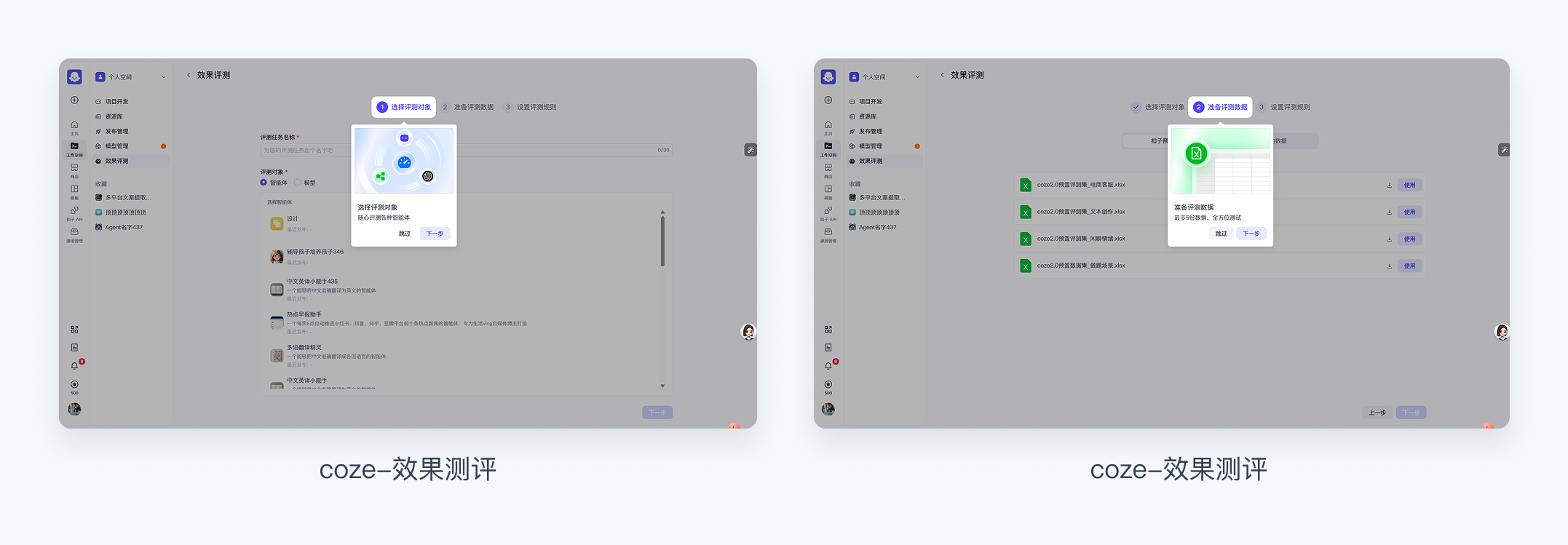Click the 500 credits icon in right window

[828, 386]
